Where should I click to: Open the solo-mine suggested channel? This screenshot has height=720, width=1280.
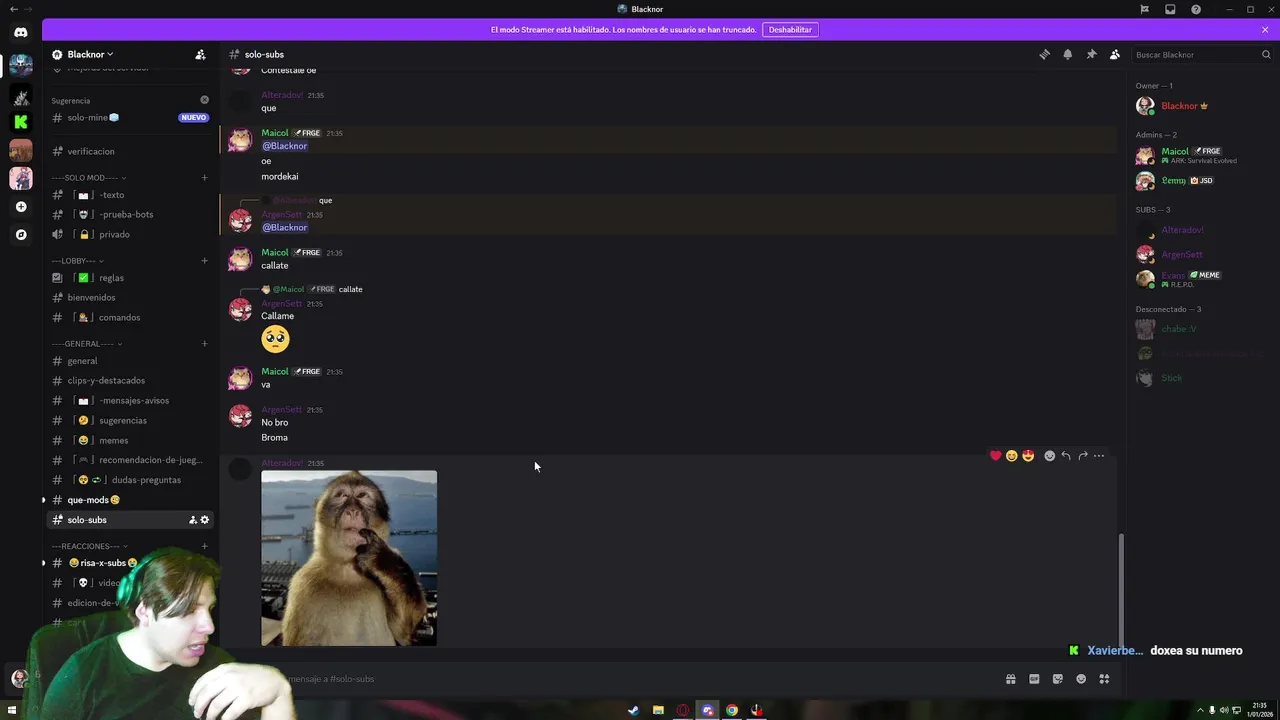pyautogui.click(x=130, y=117)
